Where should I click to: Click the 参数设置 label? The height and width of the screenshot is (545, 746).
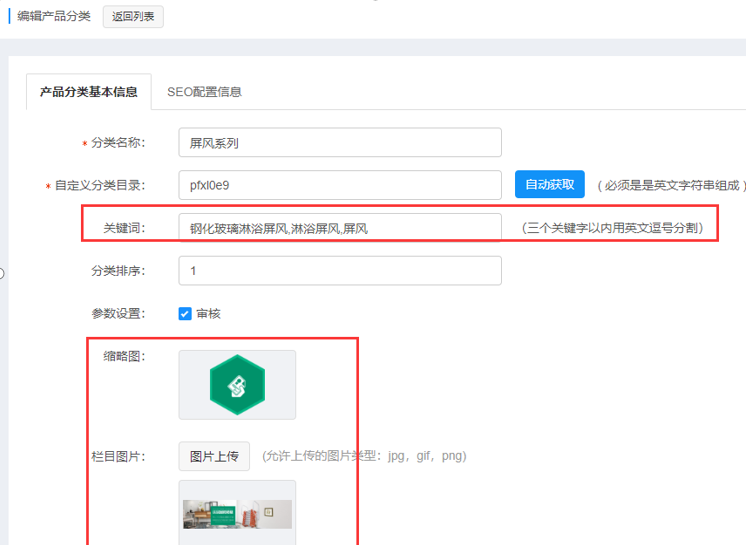[118, 313]
